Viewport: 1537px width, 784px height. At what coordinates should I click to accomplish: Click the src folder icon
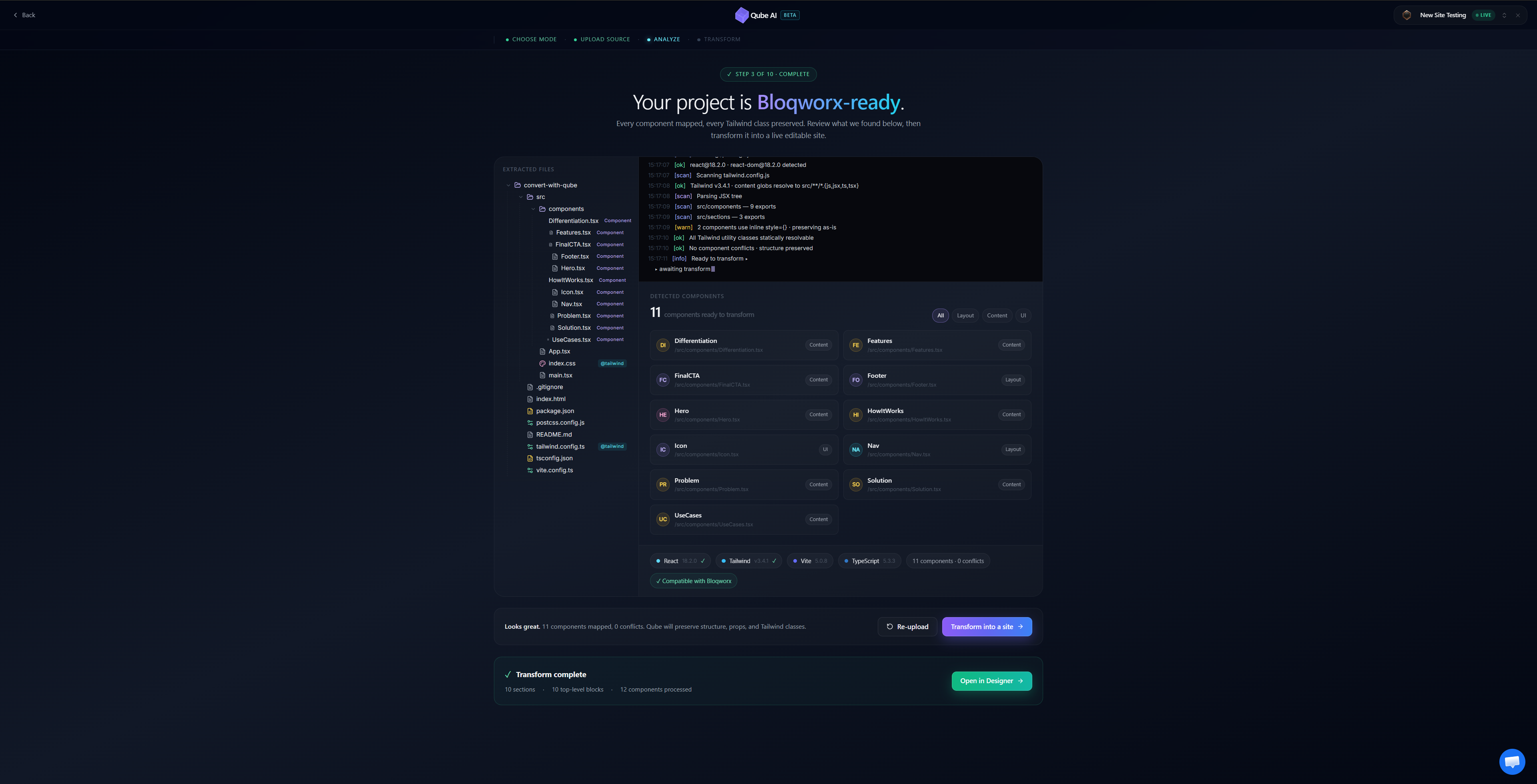(530, 197)
